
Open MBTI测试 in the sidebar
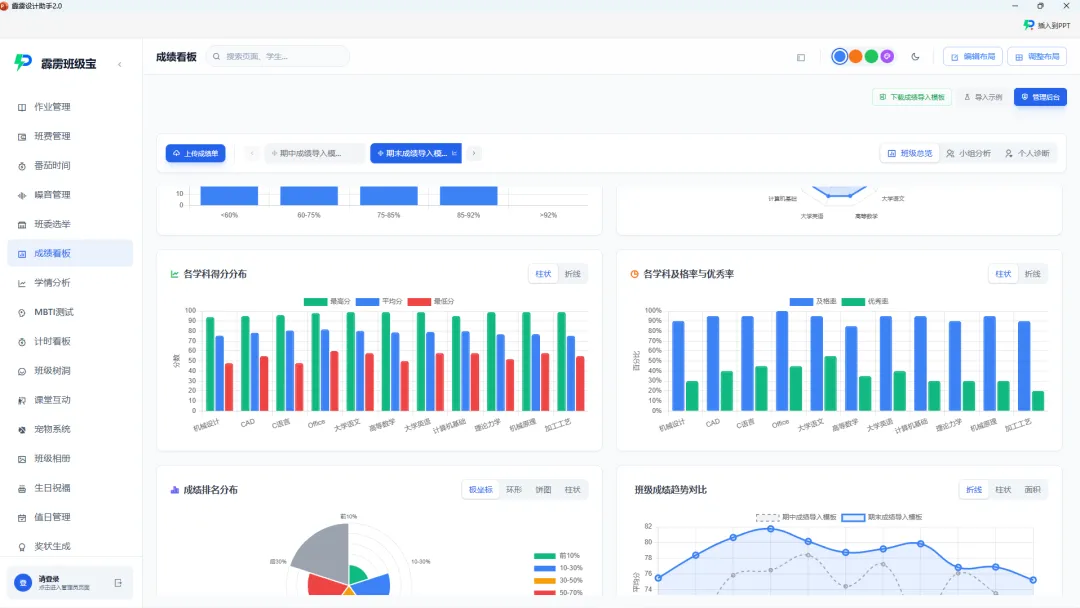70,312
